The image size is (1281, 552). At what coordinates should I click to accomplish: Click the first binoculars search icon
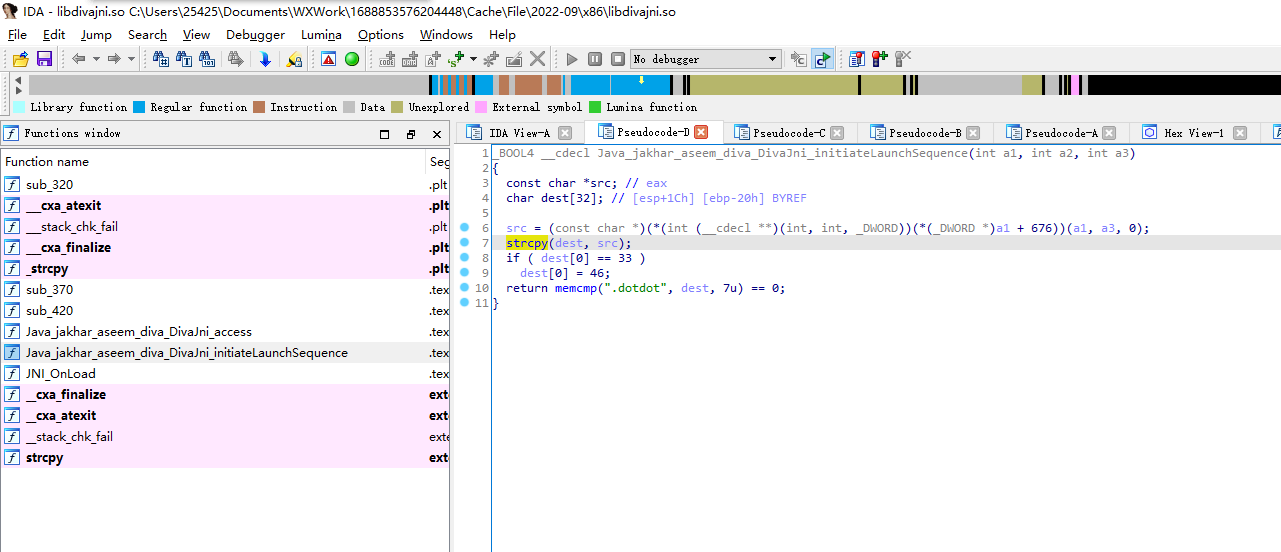click(x=161, y=59)
